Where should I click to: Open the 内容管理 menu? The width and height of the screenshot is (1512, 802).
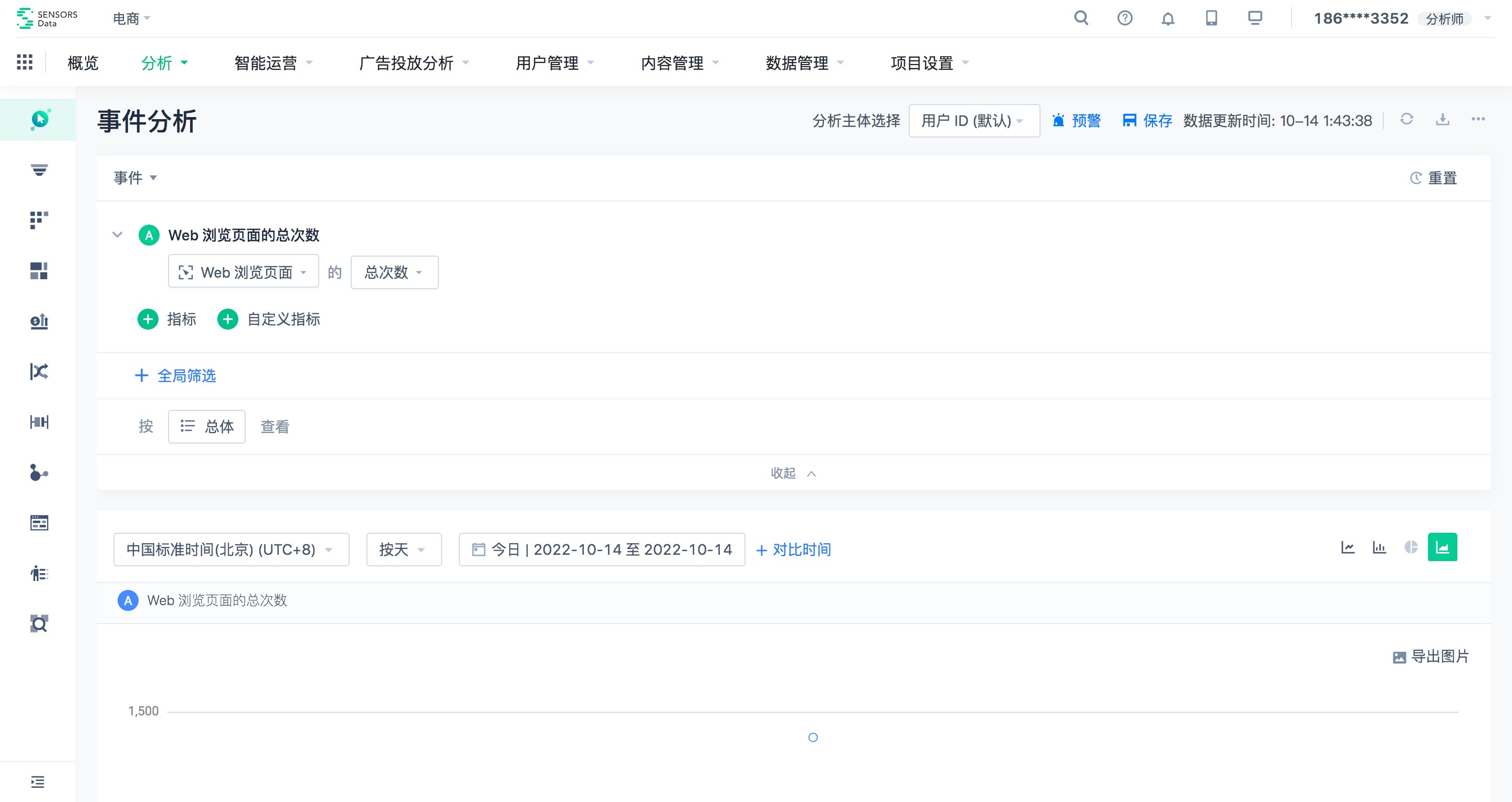(680, 62)
